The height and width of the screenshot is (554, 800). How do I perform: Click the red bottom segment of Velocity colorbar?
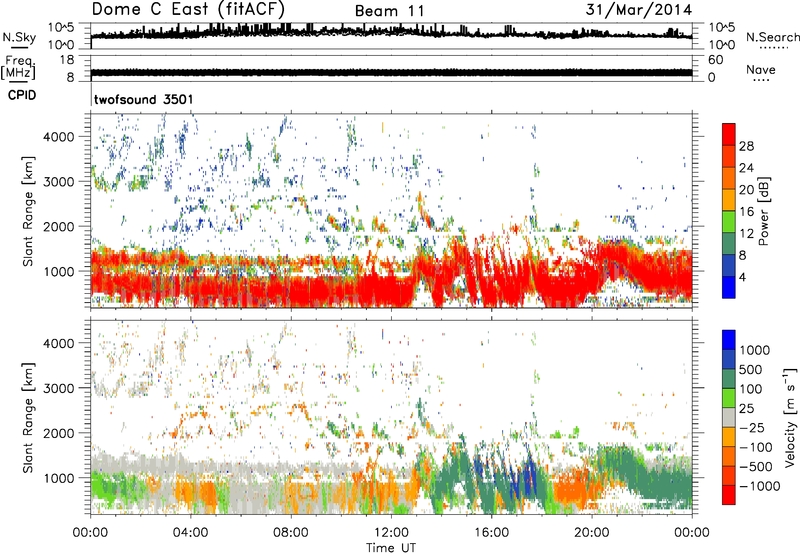[x=729, y=495]
